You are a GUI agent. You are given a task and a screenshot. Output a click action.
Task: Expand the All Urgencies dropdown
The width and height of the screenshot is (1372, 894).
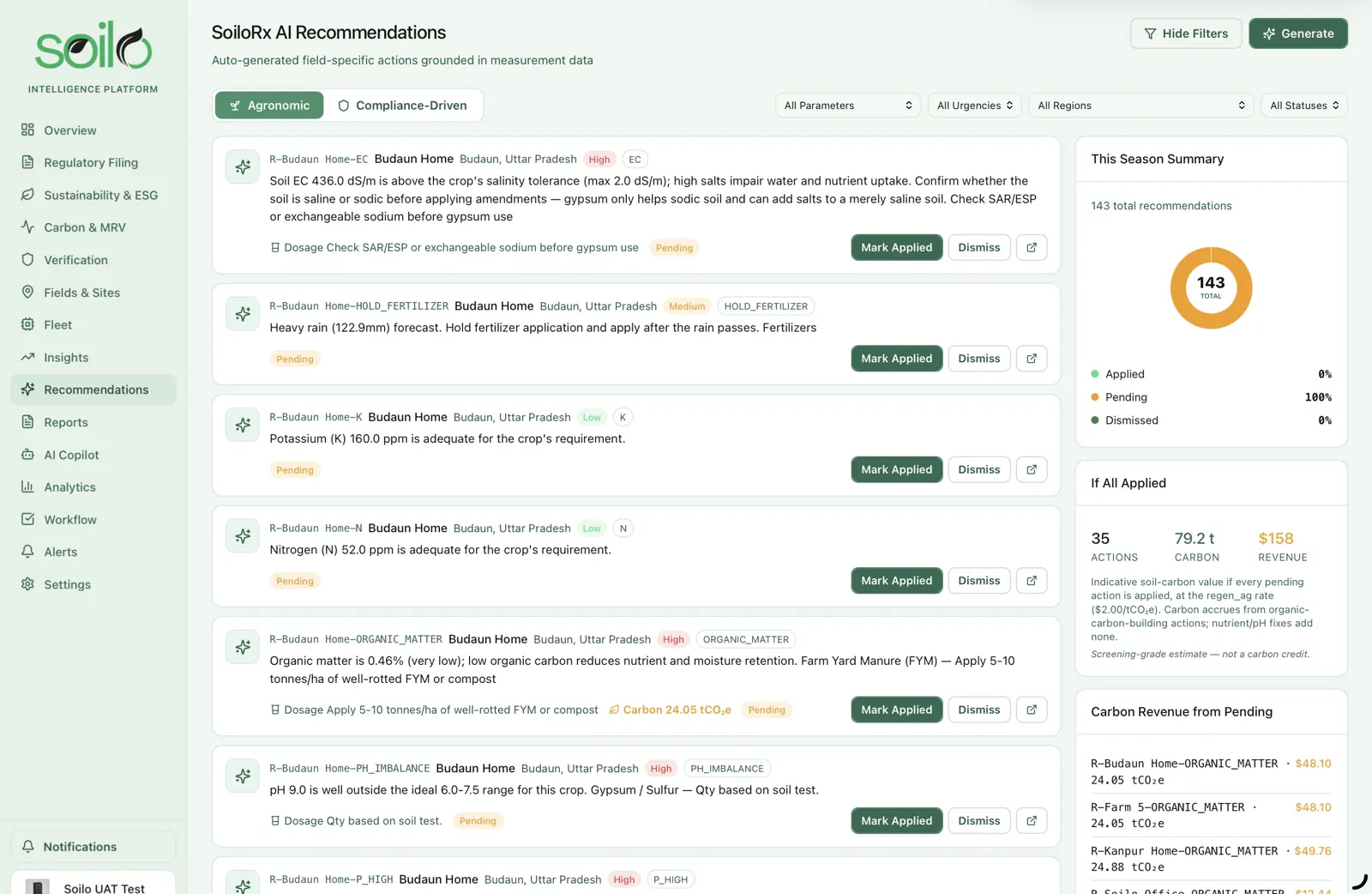pyautogui.click(x=975, y=106)
